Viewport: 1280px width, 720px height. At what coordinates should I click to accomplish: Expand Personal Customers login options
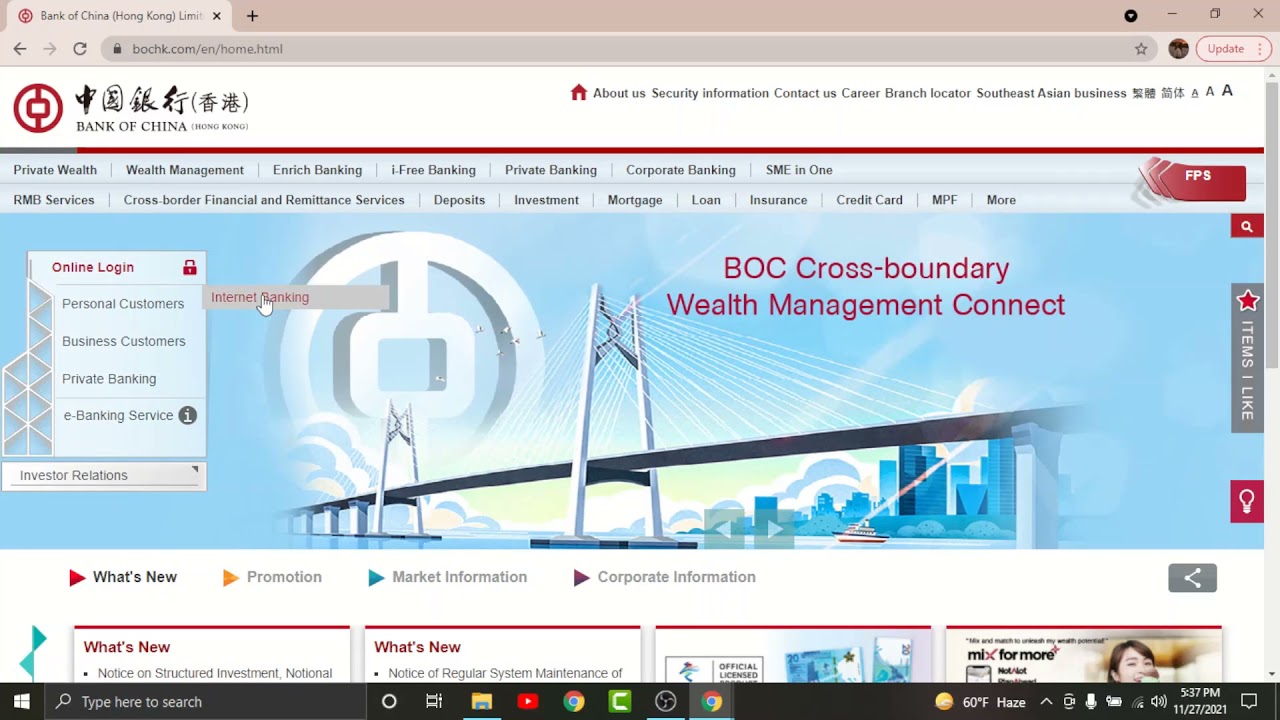coord(123,304)
